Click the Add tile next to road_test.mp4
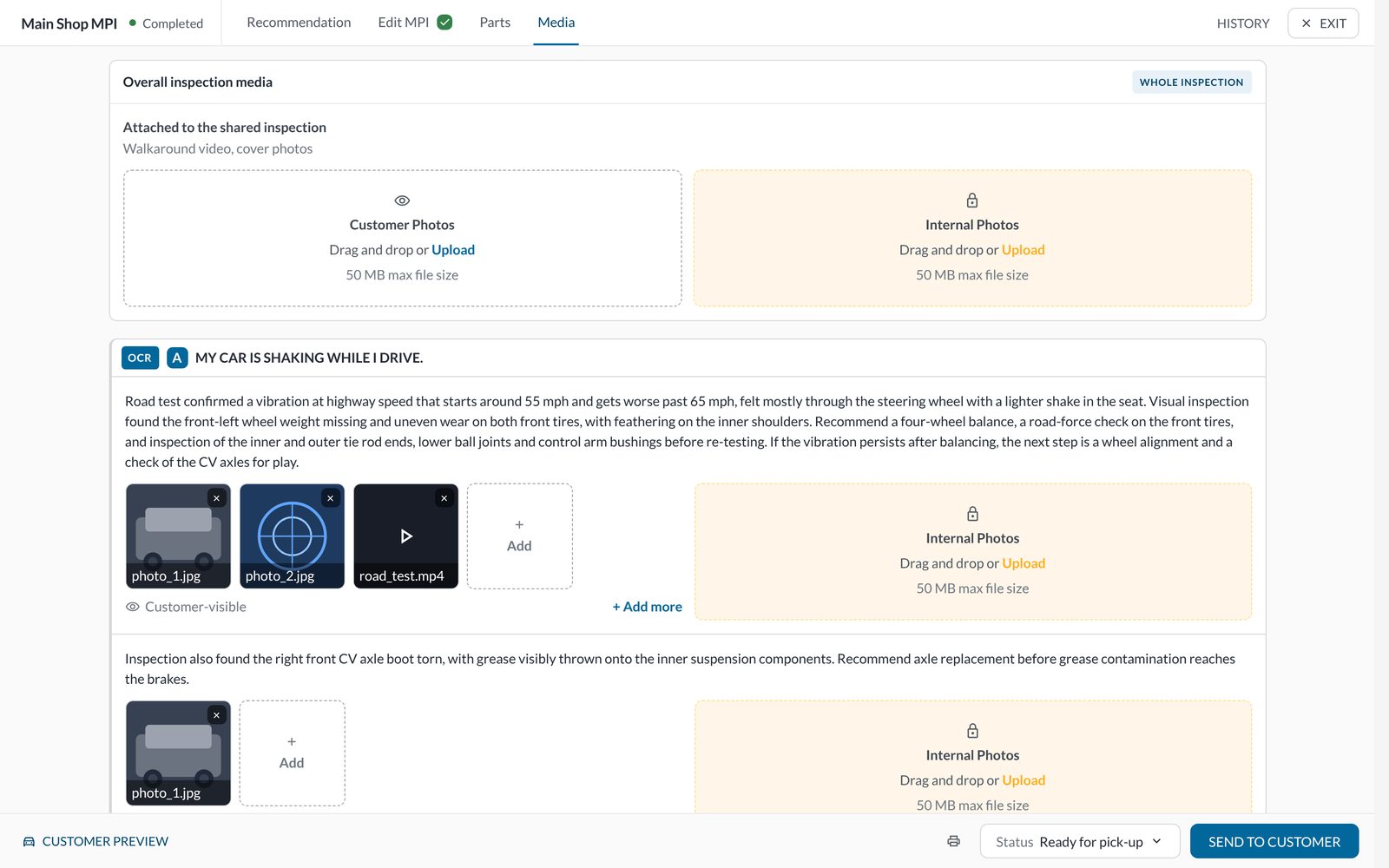1389x868 pixels. tap(519, 536)
